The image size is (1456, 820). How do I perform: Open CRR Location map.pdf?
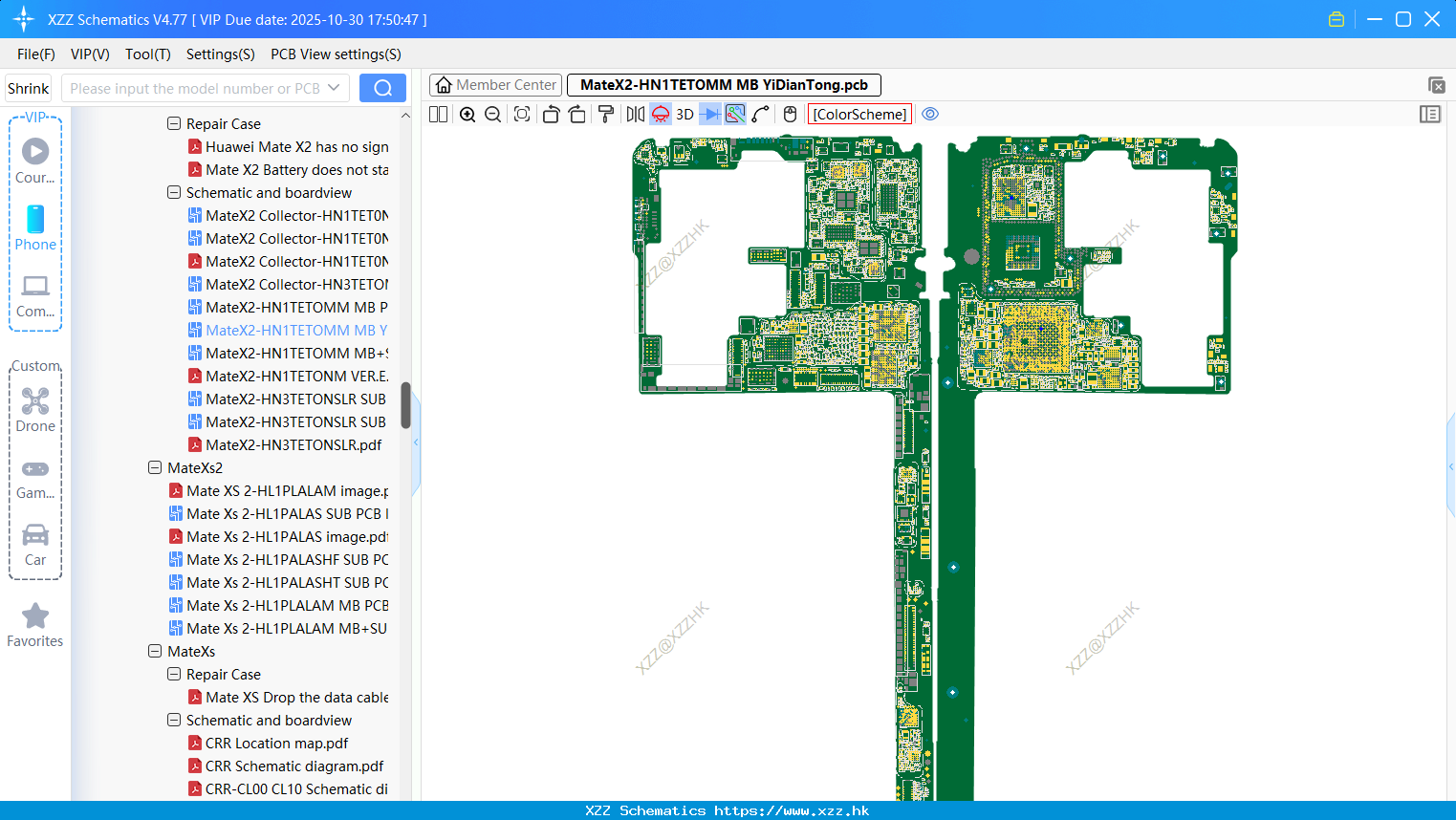click(269, 743)
